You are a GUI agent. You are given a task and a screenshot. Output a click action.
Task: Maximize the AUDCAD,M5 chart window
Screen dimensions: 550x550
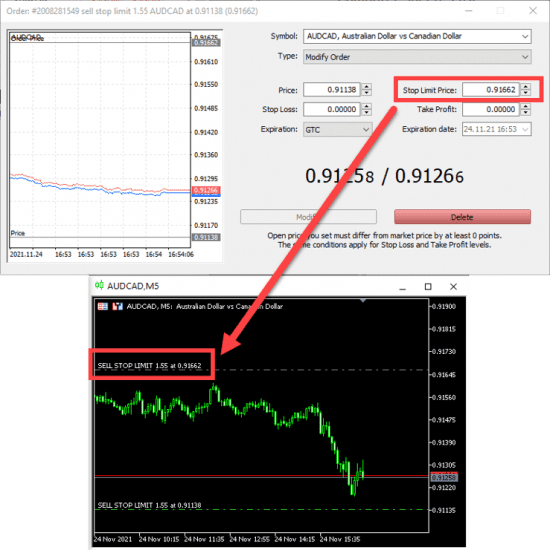(x=428, y=287)
